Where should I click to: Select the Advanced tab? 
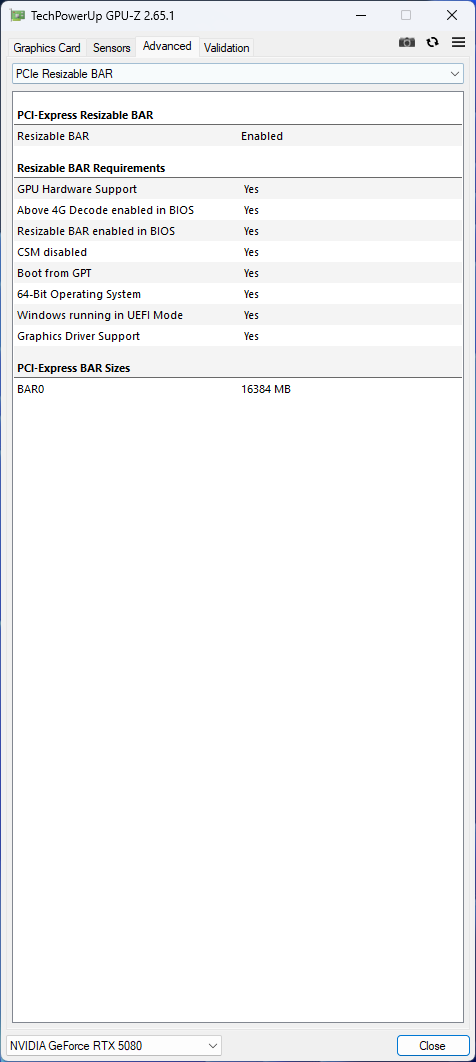(167, 46)
